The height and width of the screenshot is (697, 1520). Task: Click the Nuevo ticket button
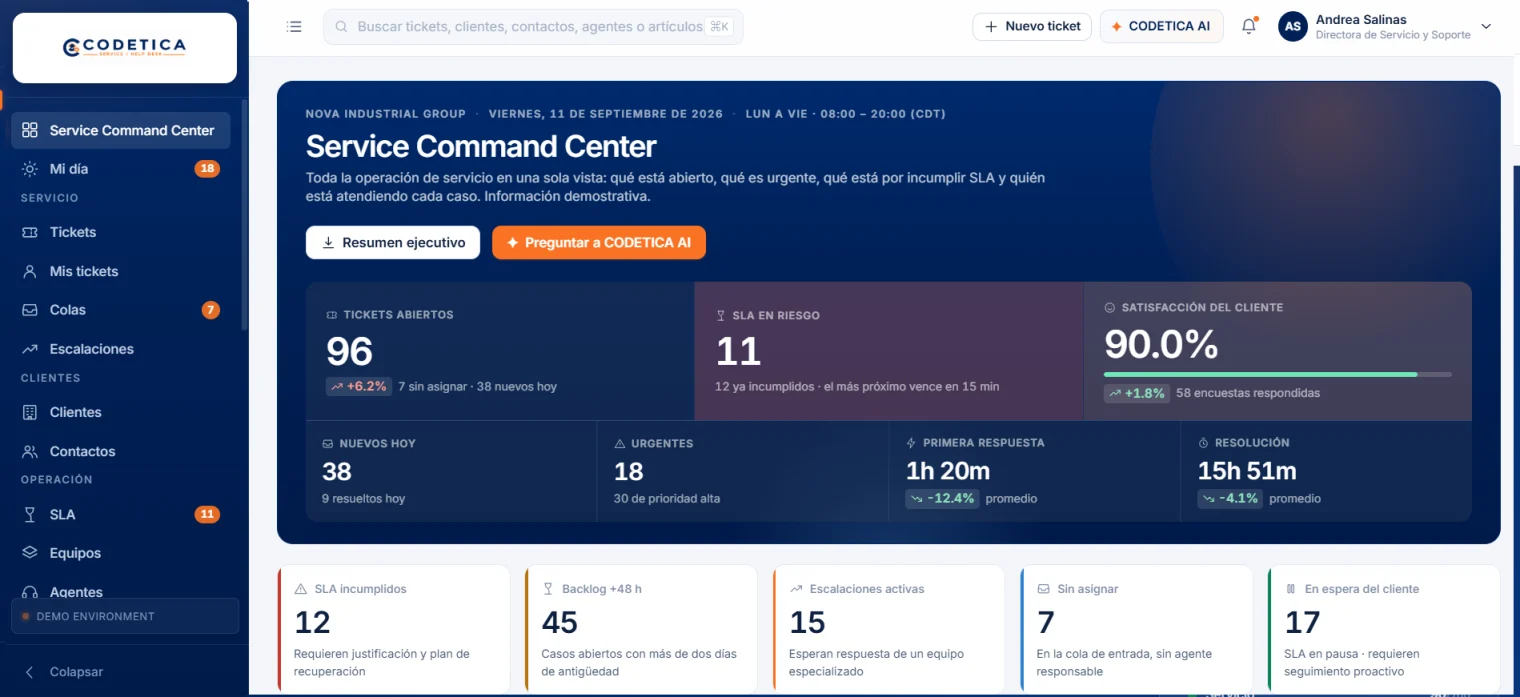1032,27
